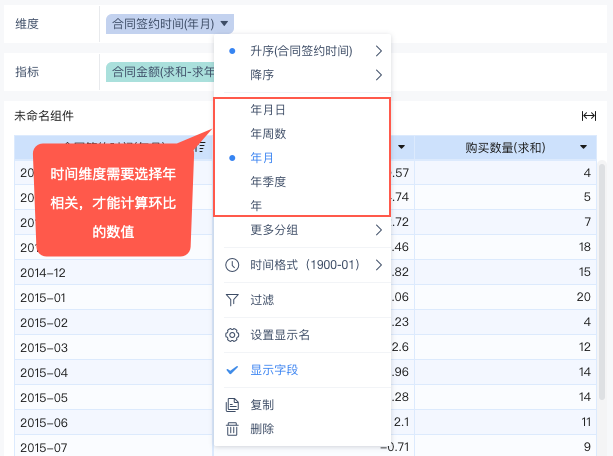The image size is (613, 456).
Task: Click the 未命名组件 component title
Action: click(44, 116)
